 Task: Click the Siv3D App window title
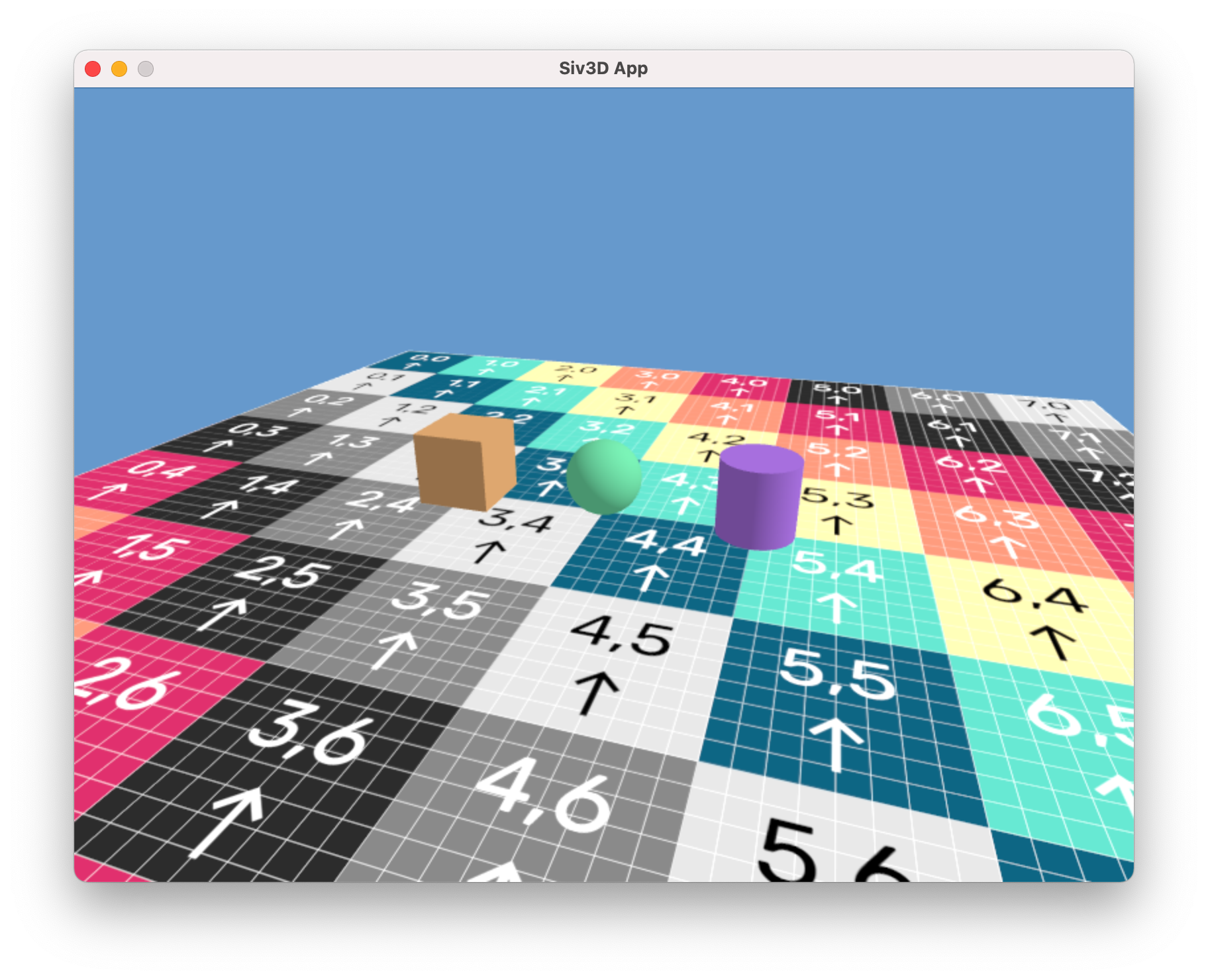click(x=603, y=68)
